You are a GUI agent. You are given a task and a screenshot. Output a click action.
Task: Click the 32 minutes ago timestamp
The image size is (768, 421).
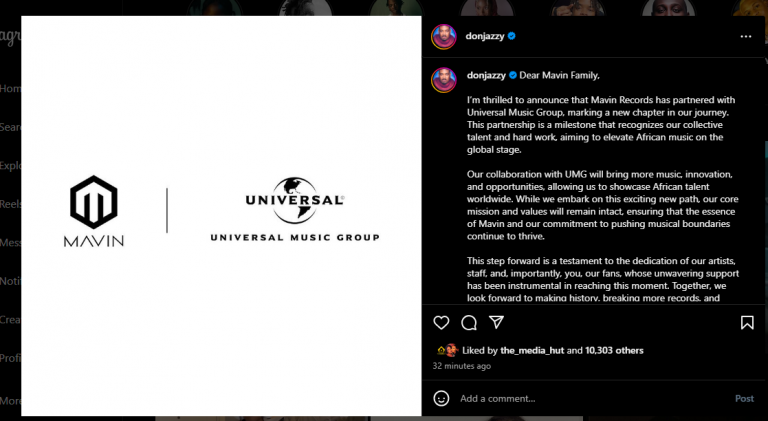(x=461, y=366)
